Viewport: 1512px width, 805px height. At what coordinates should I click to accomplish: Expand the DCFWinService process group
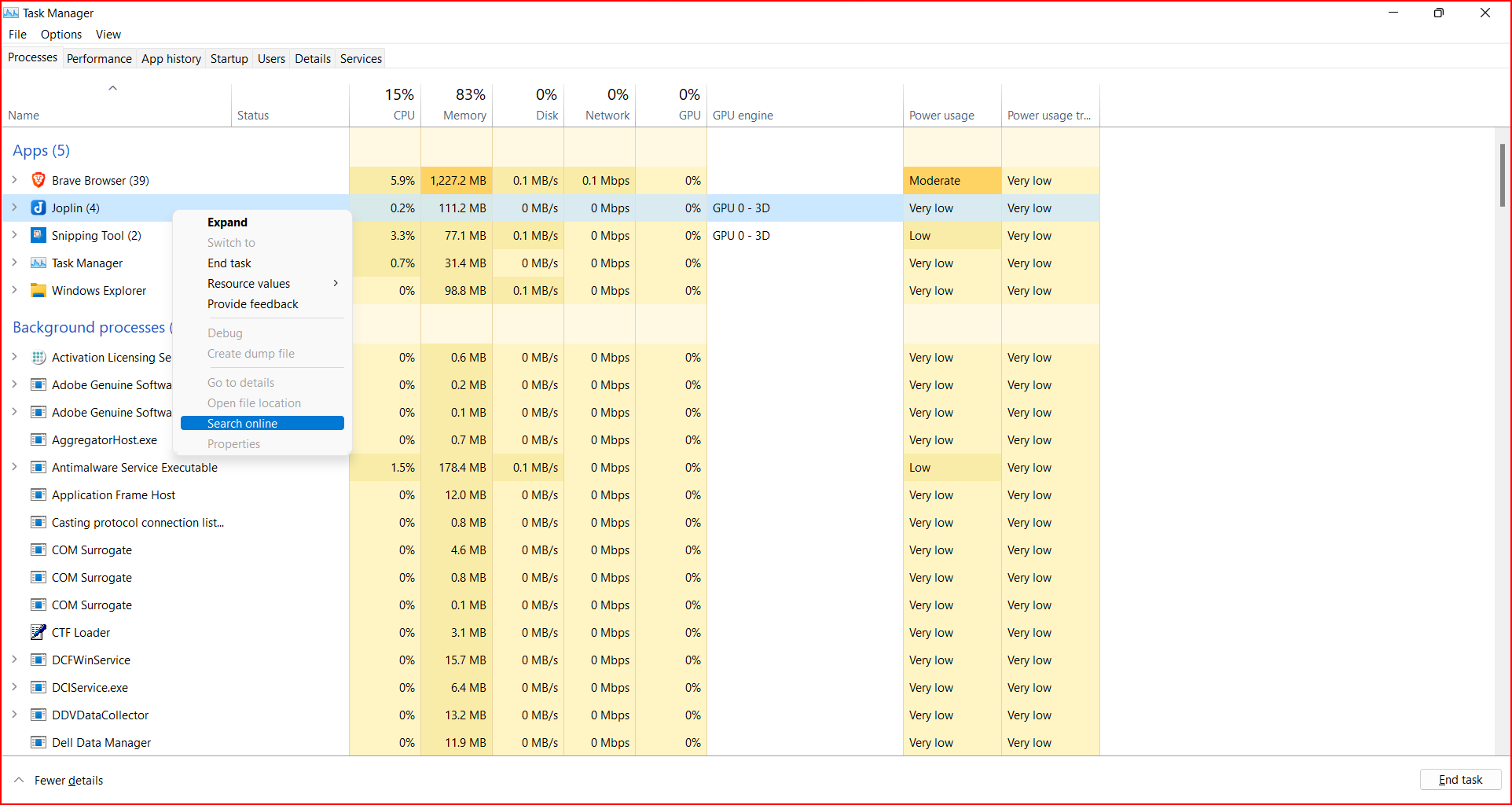(14, 660)
